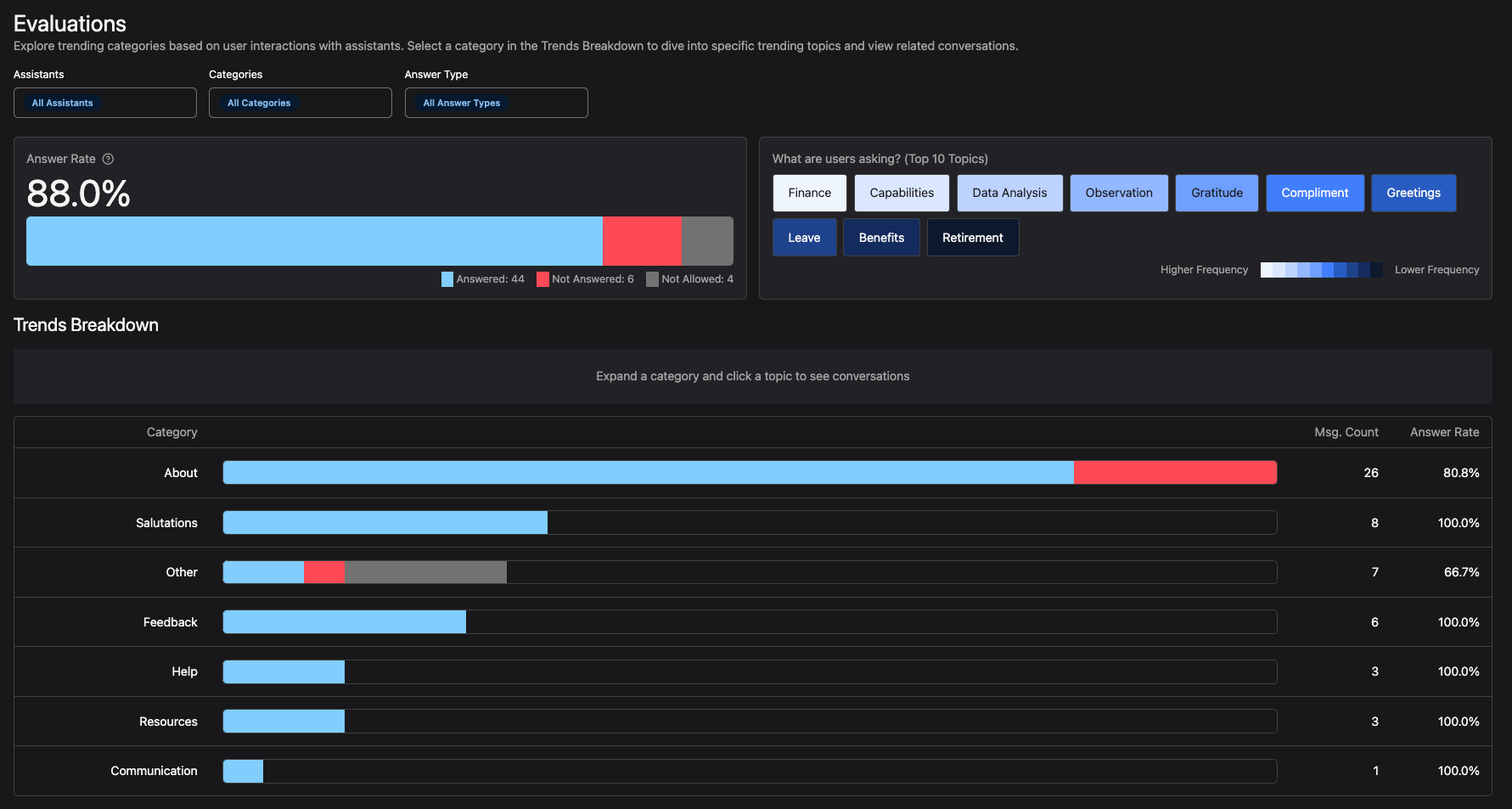1512x809 pixels.
Task: Select the Compliment topic chip
Action: pos(1314,193)
